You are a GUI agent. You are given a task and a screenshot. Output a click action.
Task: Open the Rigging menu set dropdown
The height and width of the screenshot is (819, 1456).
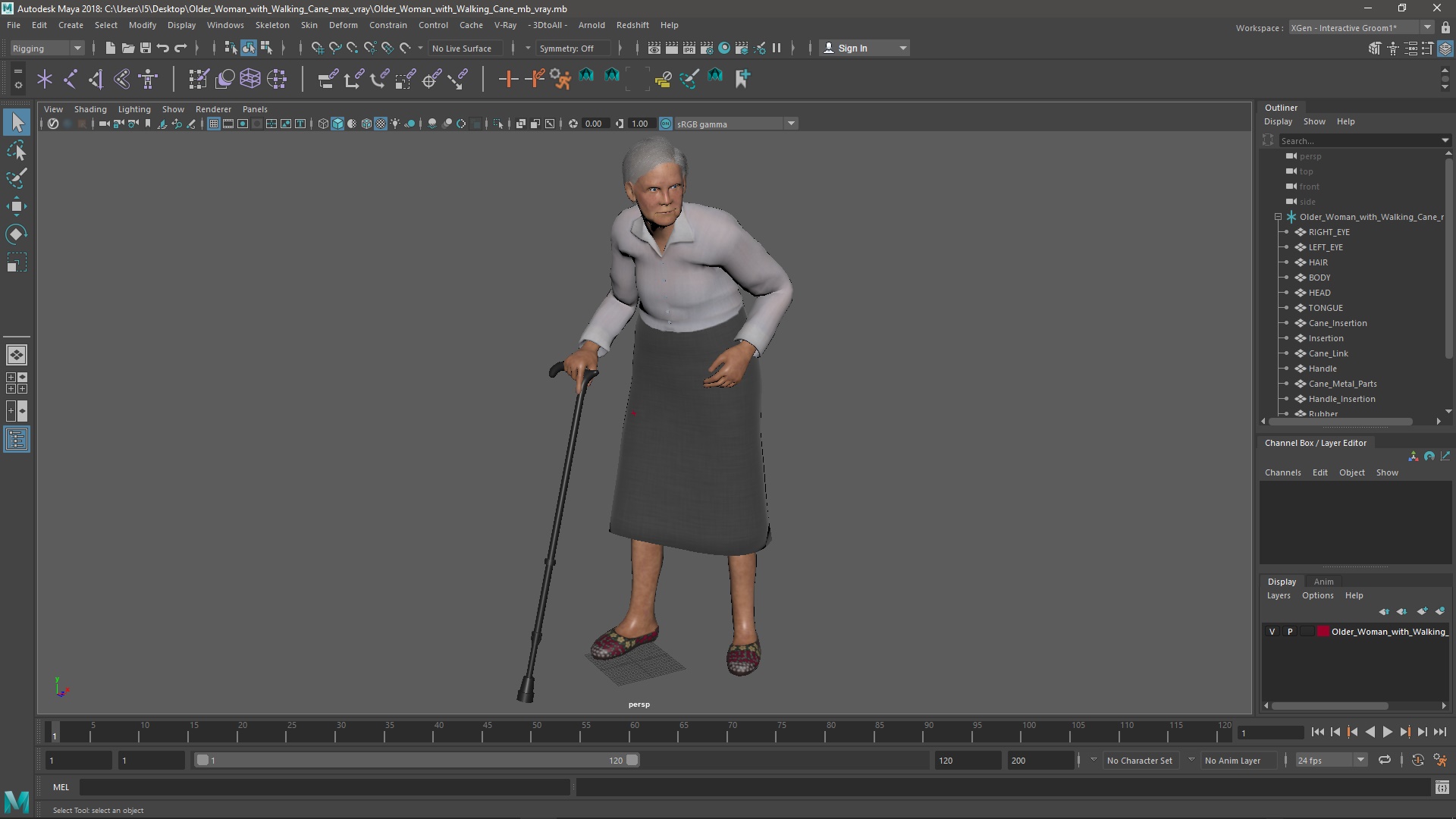pyautogui.click(x=47, y=48)
